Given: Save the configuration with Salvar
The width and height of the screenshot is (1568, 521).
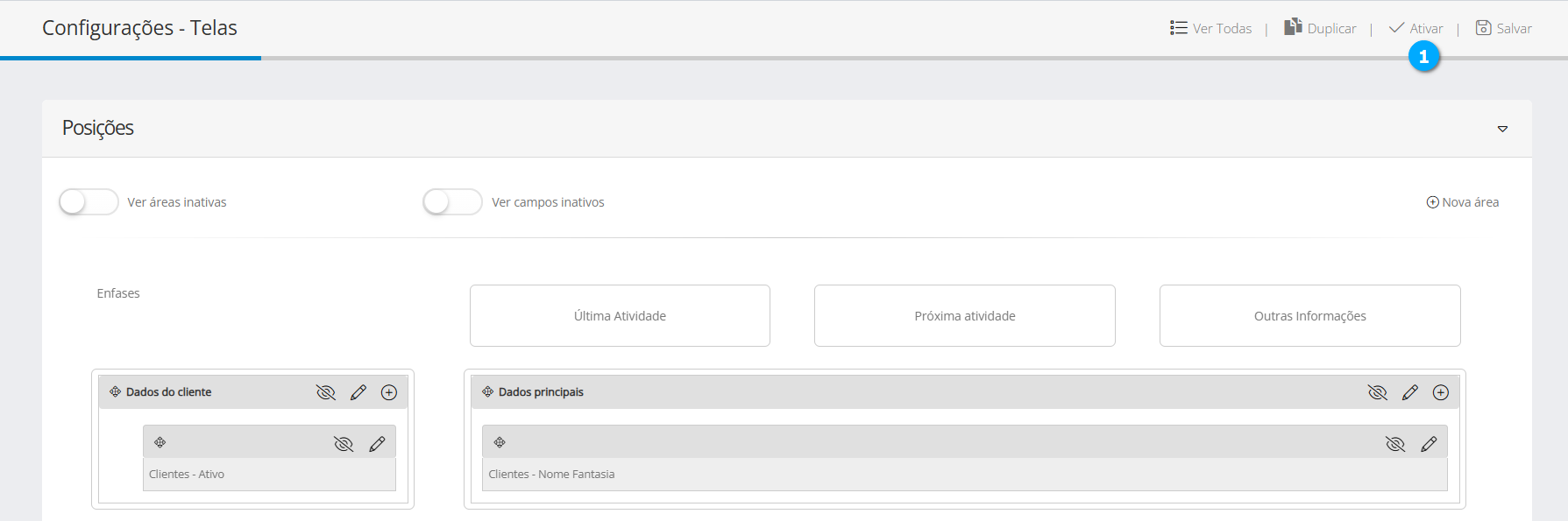Looking at the screenshot, I should pyautogui.click(x=1504, y=28).
